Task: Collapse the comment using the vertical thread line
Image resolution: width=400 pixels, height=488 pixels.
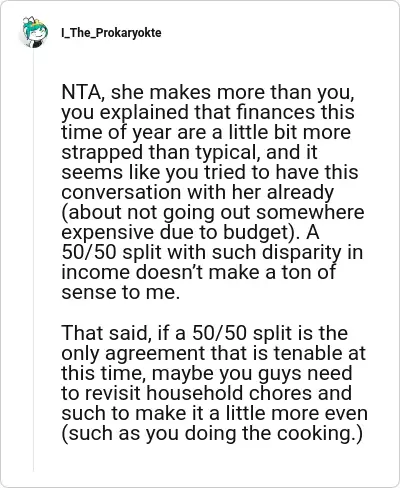Action: (x=33, y=260)
